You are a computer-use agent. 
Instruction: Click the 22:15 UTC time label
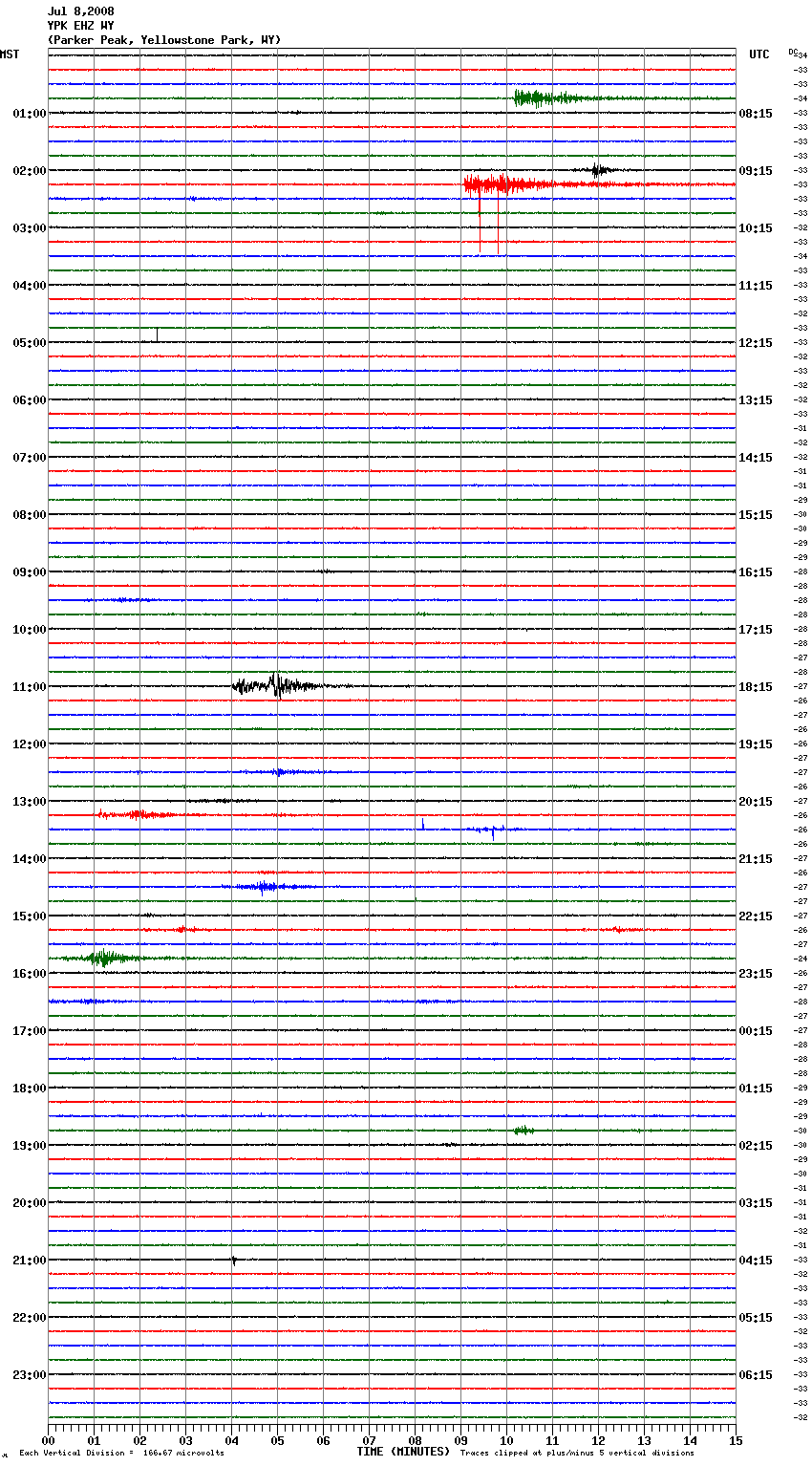click(756, 916)
